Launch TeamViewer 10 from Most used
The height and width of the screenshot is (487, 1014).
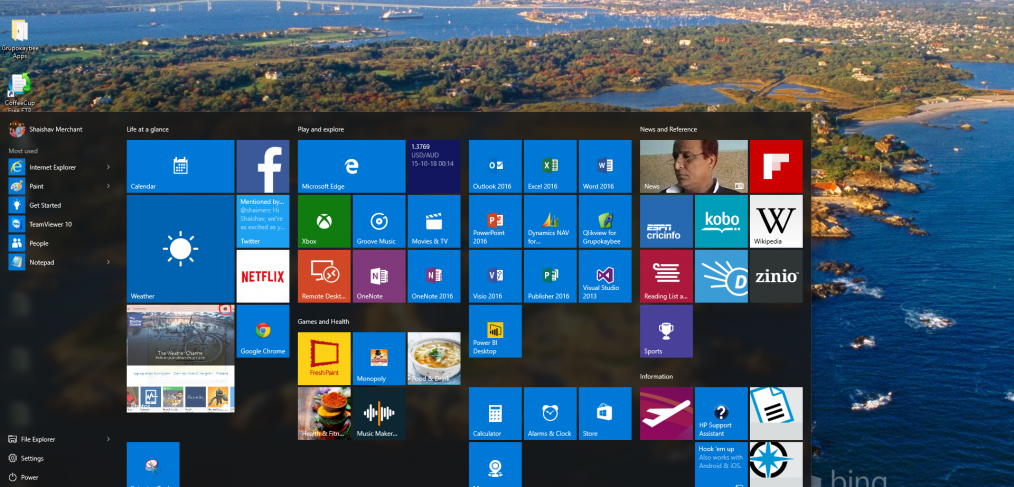59,224
